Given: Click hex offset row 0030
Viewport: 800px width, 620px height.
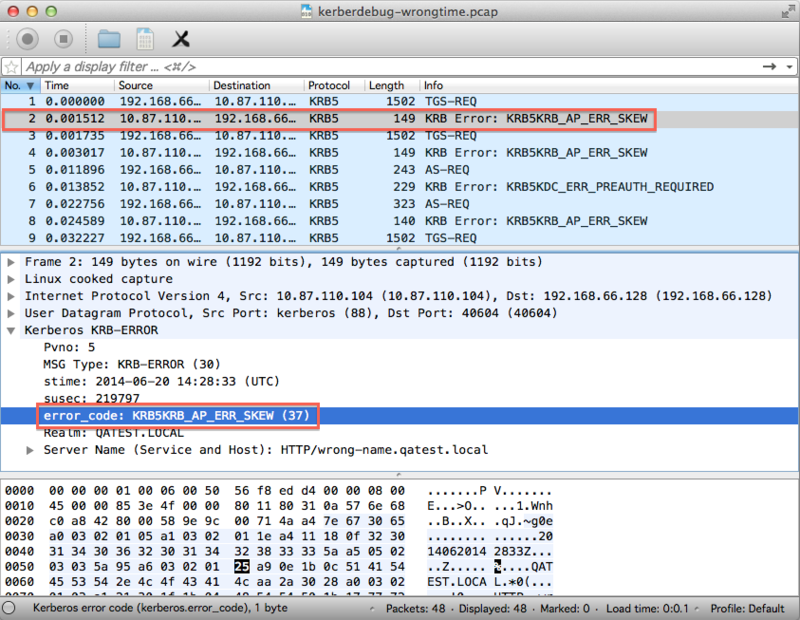Looking at the screenshot, I should click(19, 536).
